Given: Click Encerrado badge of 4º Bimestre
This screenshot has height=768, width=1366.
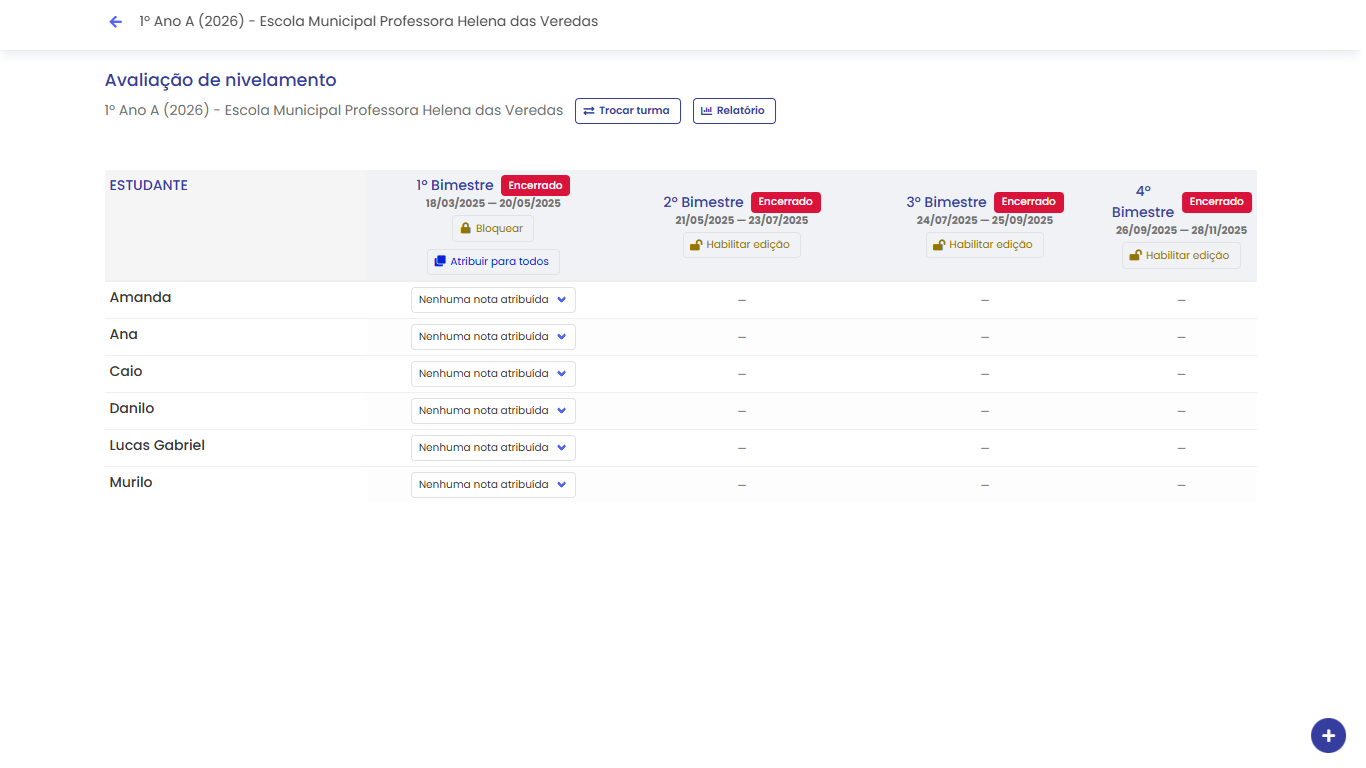Looking at the screenshot, I should click(1217, 202).
